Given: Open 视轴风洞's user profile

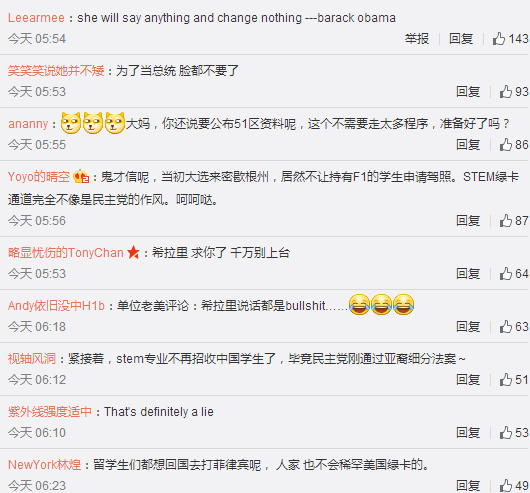Looking at the screenshot, I should 32,359.
